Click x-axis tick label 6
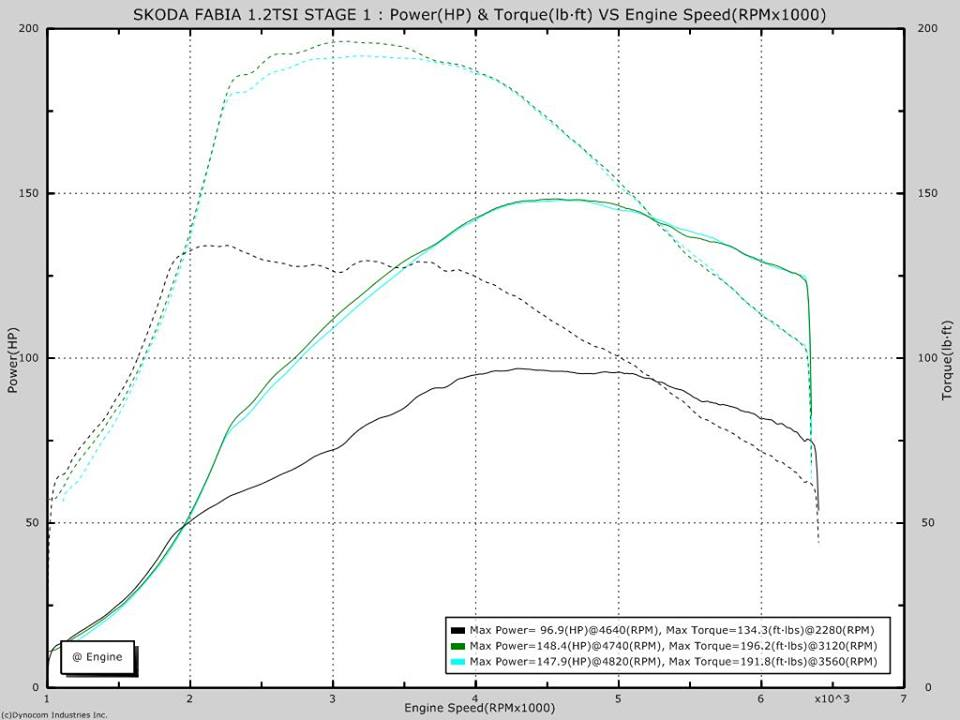The height and width of the screenshot is (720, 960). (x=761, y=699)
